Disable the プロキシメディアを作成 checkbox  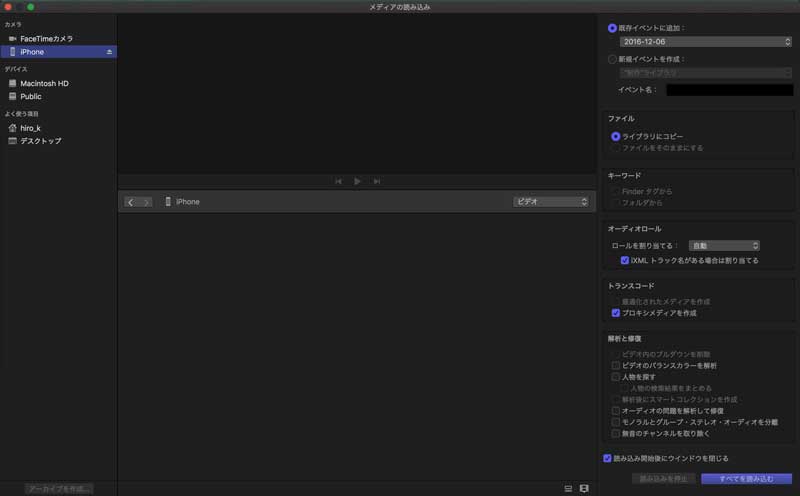(616, 313)
